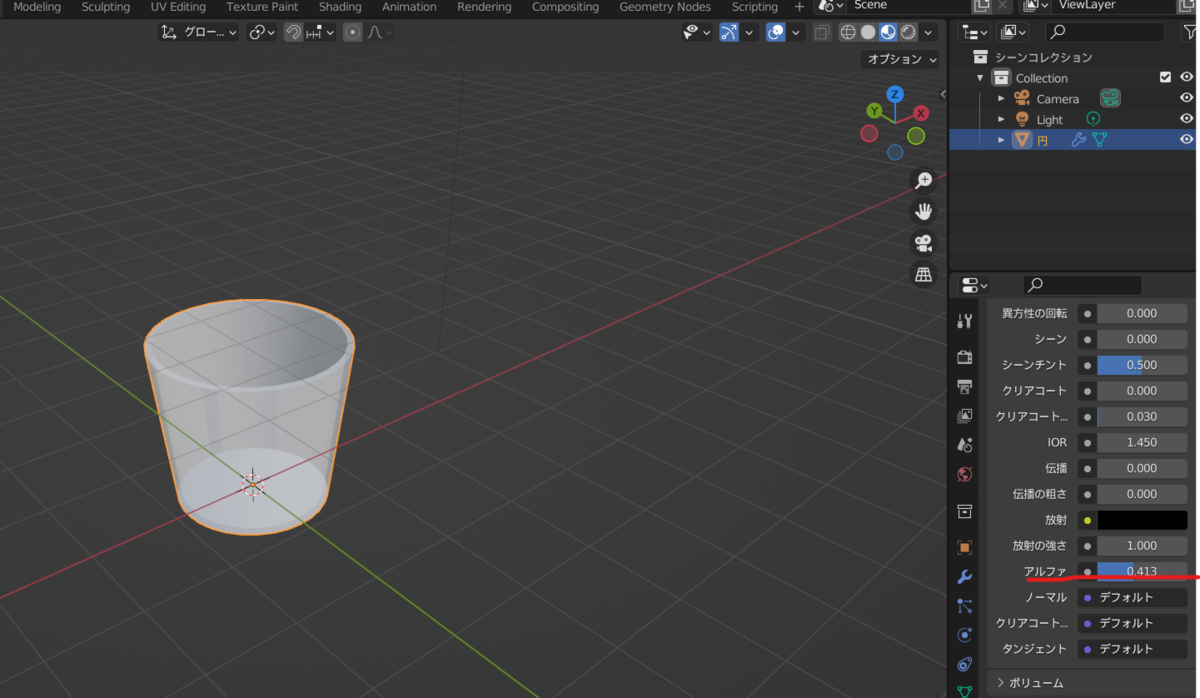Click the Z axis on navigation gizmo
The width and height of the screenshot is (1200, 698).
pyautogui.click(x=895, y=94)
